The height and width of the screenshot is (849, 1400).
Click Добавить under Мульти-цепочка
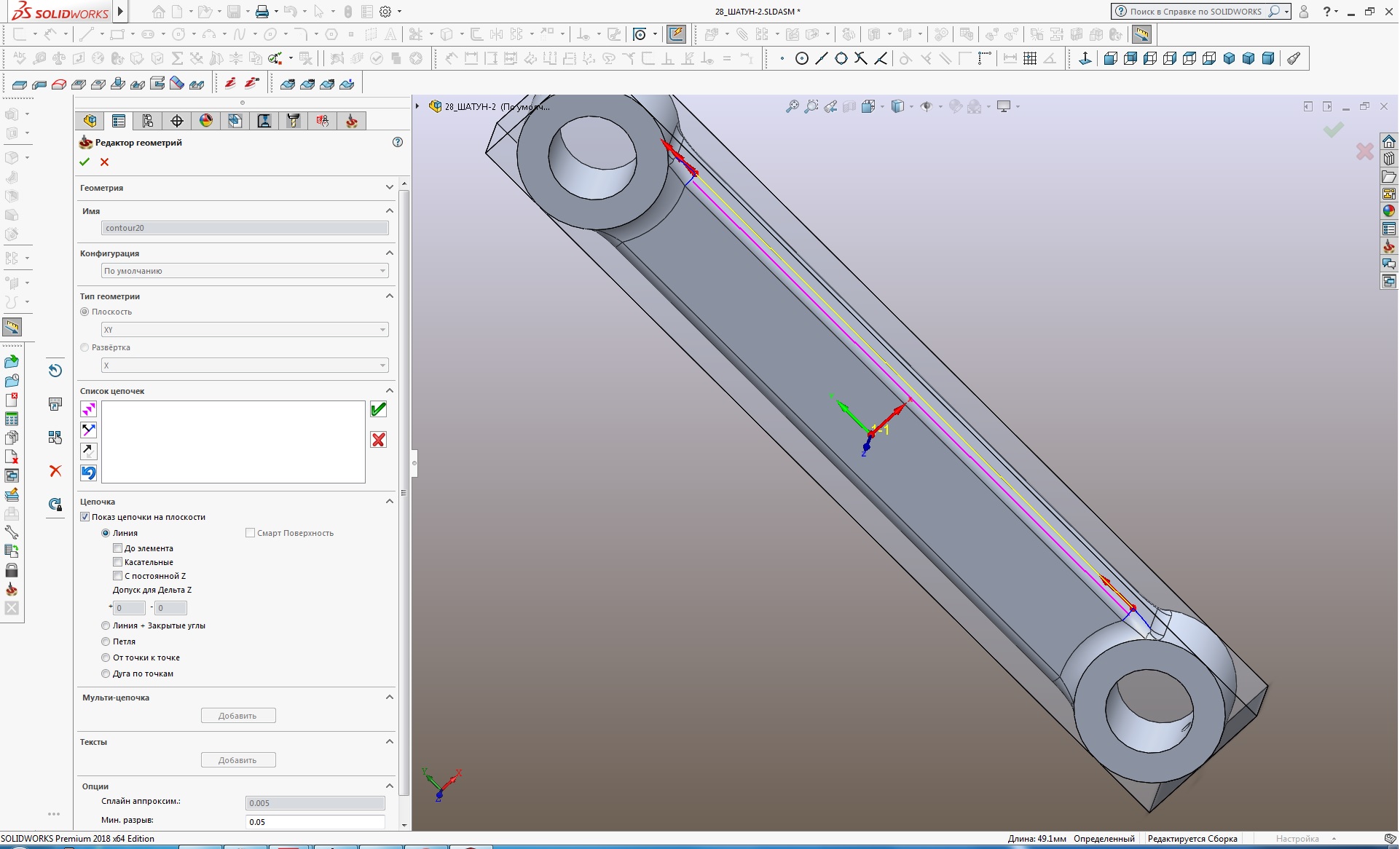click(x=238, y=716)
